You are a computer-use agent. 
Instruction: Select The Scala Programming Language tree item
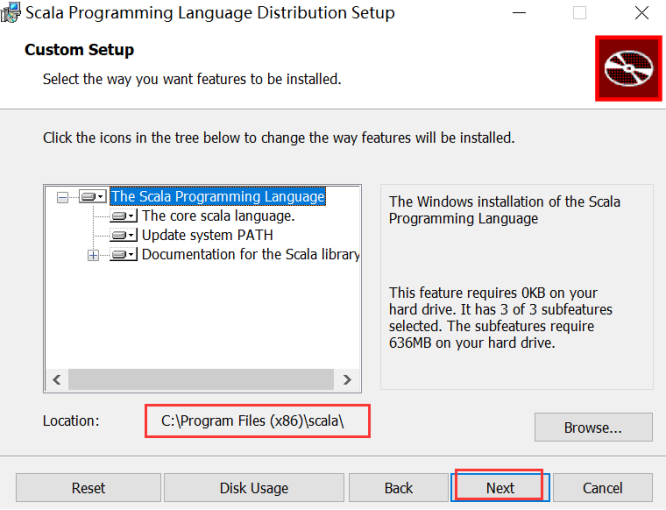pos(218,197)
